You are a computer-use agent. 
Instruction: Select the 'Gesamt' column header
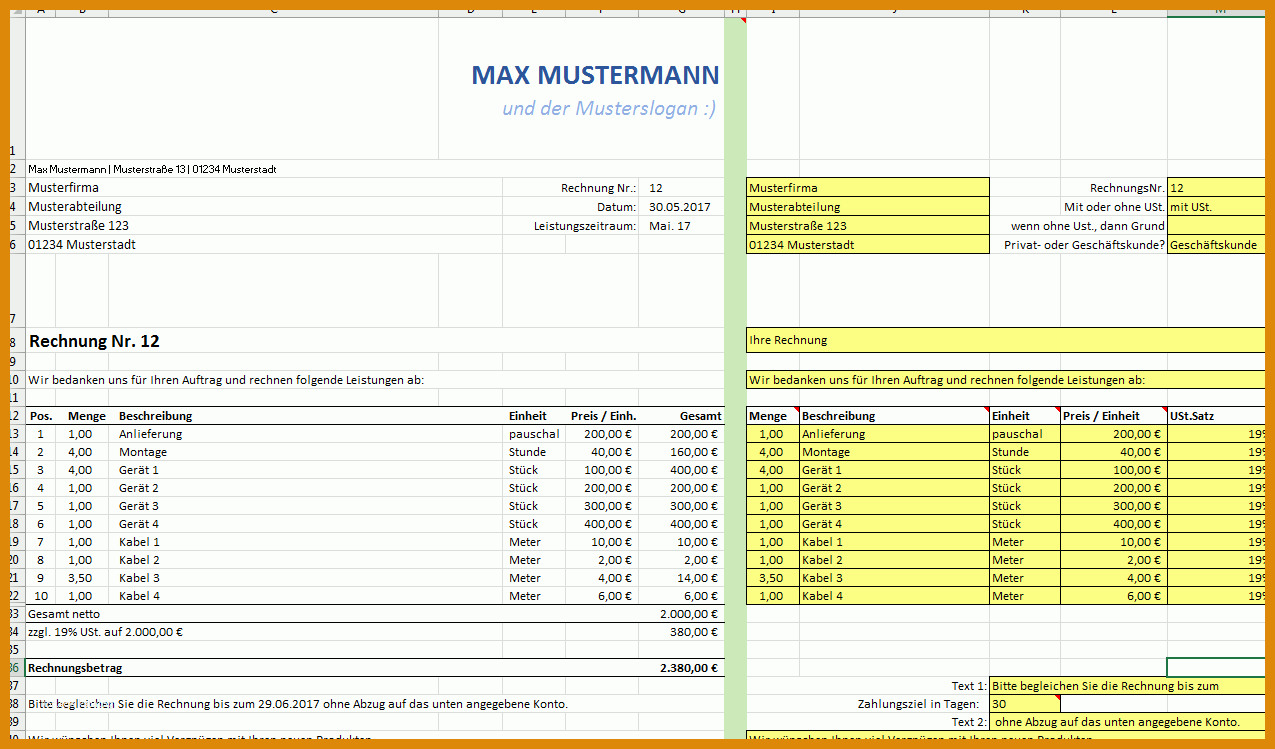(700, 416)
